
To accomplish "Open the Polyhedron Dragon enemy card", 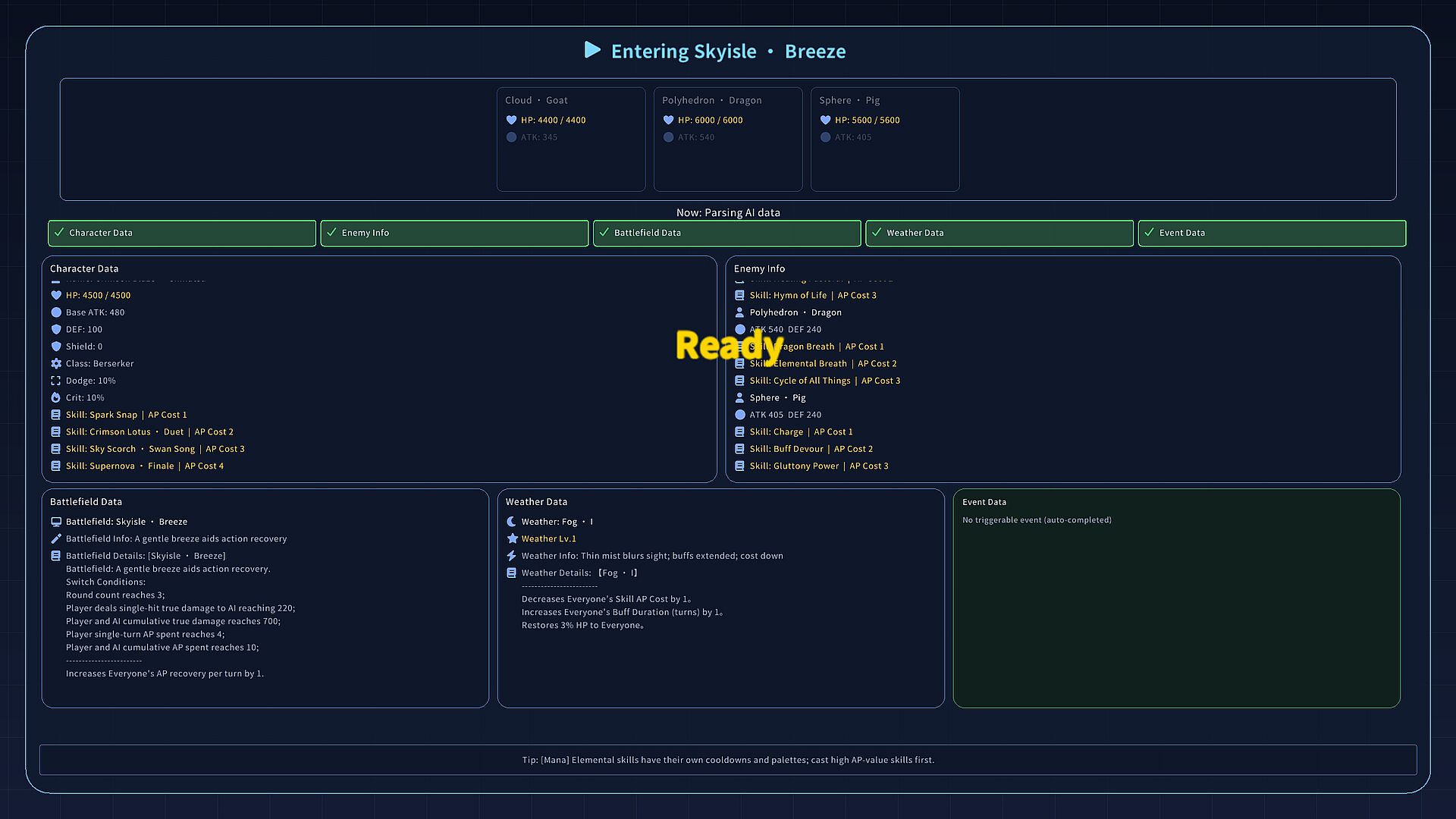I will (728, 140).
